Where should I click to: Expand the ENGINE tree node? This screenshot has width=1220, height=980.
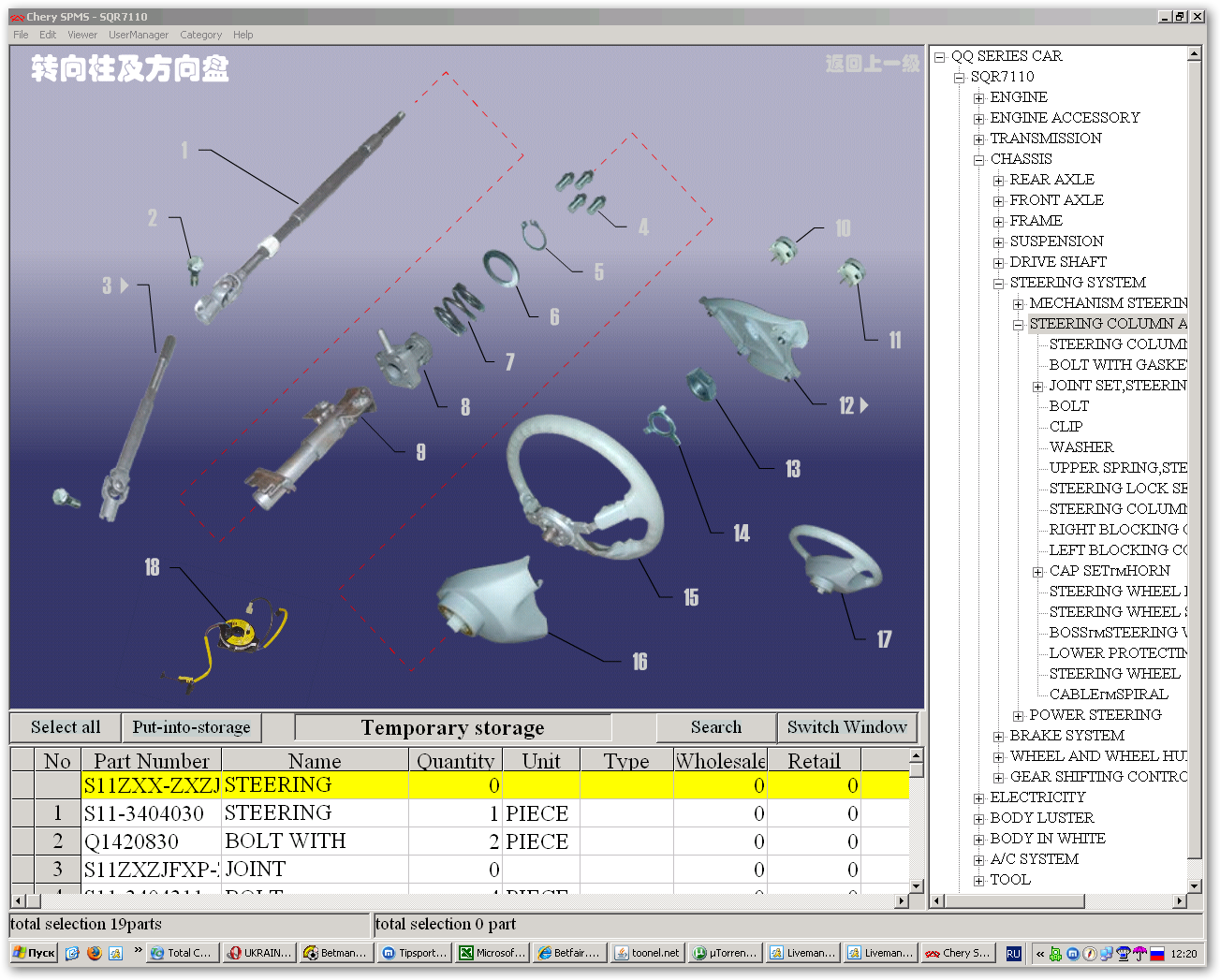(x=978, y=97)
